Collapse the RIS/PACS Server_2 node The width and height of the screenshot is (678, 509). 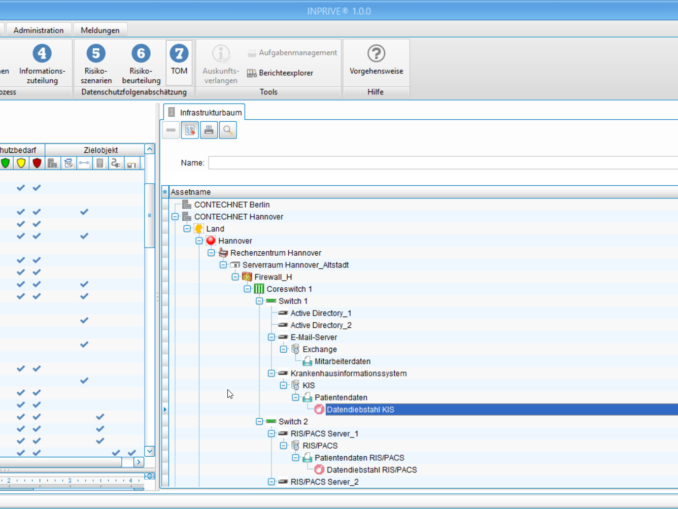tap(272, 482)
